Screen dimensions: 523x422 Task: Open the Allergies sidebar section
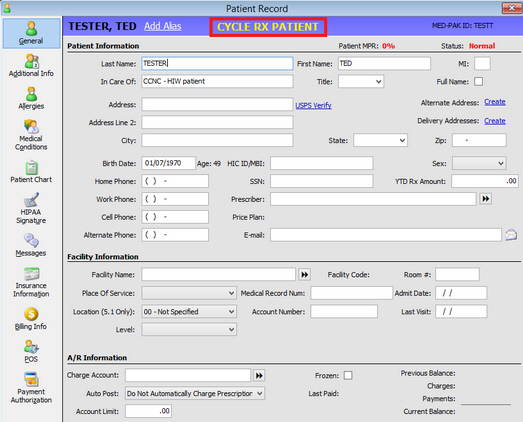(x=31, y=98)
